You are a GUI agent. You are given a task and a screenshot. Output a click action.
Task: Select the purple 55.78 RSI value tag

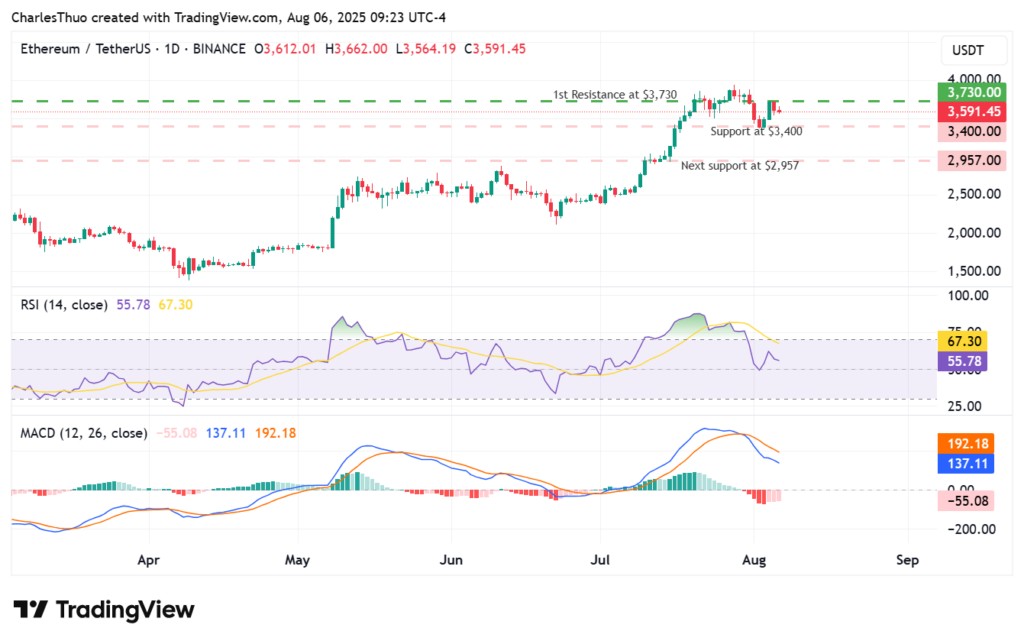pyautogui.click(x=963, y=361)
